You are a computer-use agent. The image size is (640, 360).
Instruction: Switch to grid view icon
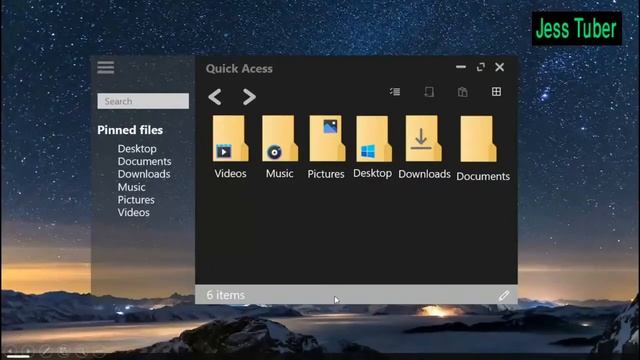[x=496, y=92]
